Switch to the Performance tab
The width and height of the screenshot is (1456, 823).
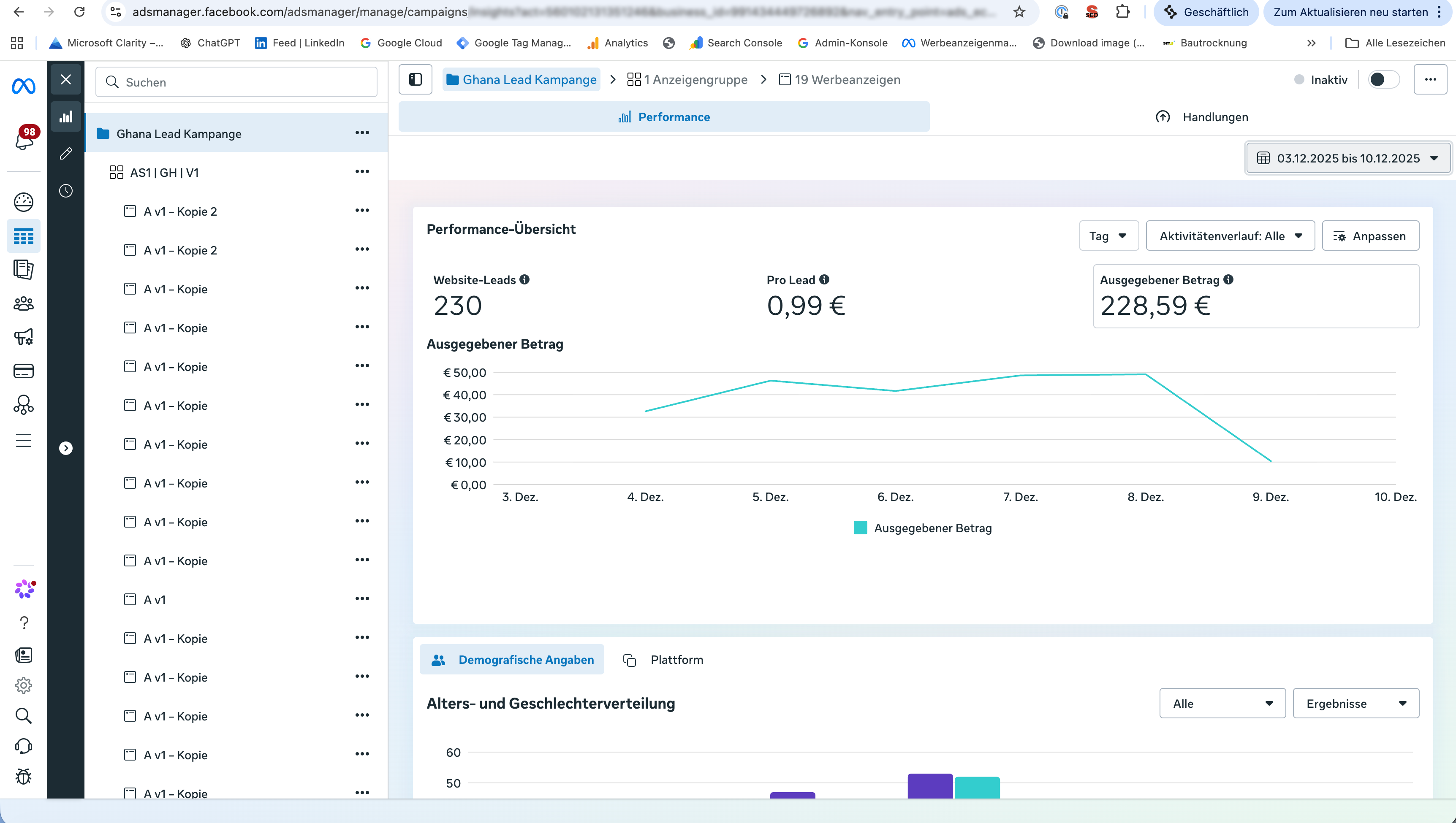click(x=664, y=117)
